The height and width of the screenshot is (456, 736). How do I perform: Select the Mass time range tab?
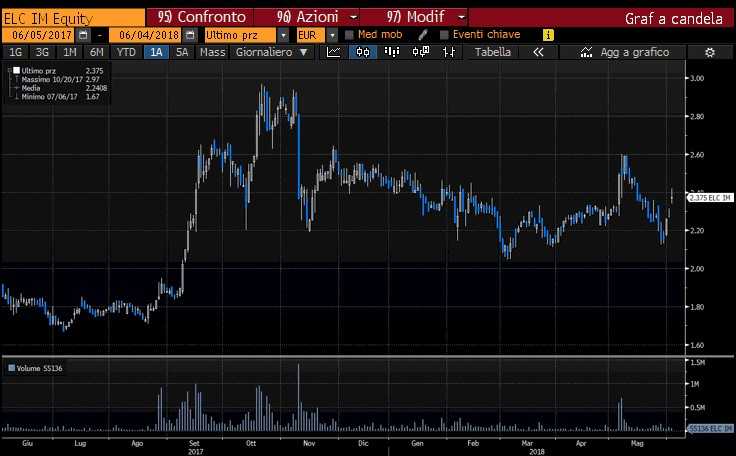pyautogui.click(x=213, y=52)
